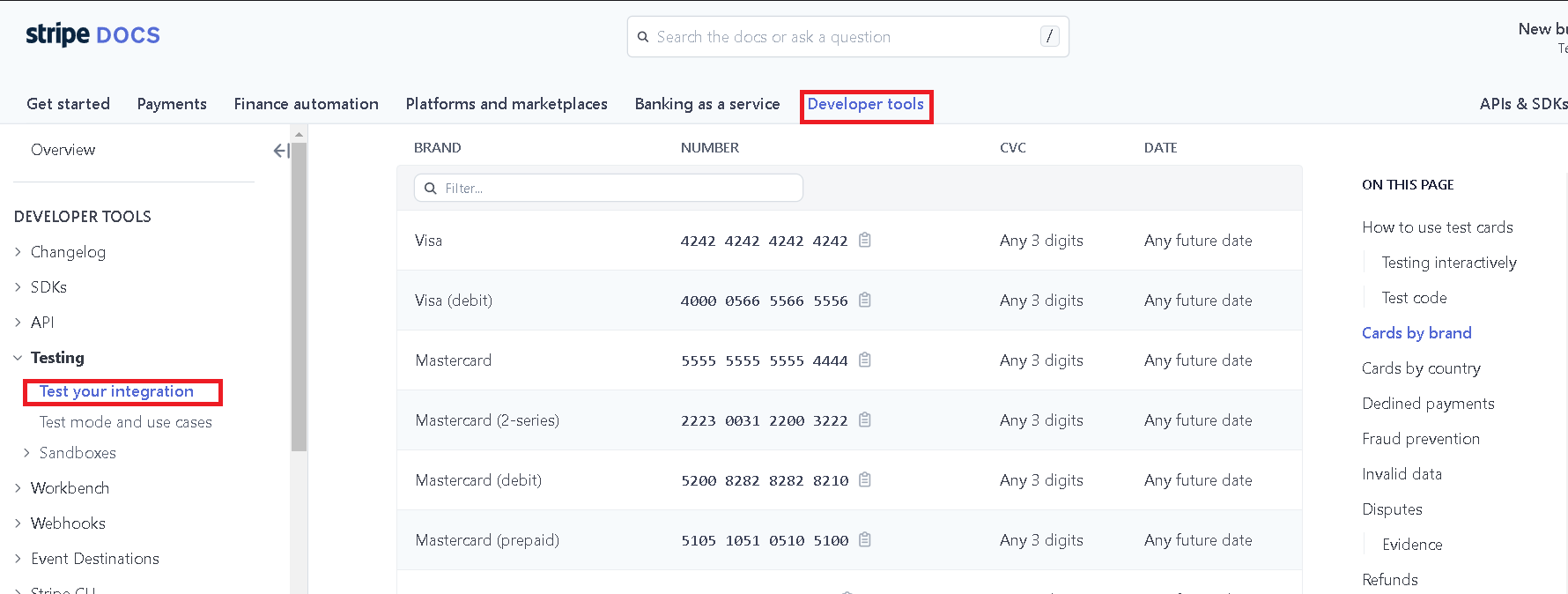
Task: Open the Payments tab
Action: pos(172,104)
